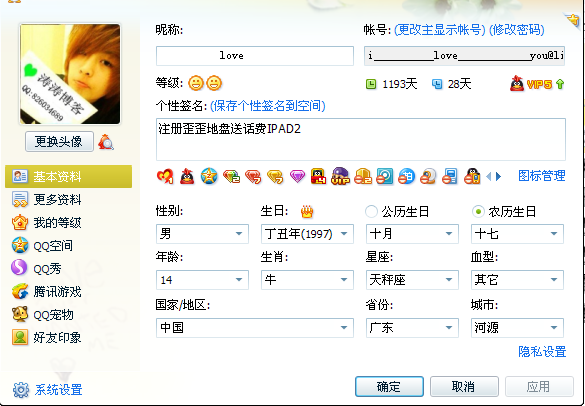Screen dimensions: 585x406
Task: Expand the 星座 dropdown showing 天秤座
Action: (x=412, y=279)
